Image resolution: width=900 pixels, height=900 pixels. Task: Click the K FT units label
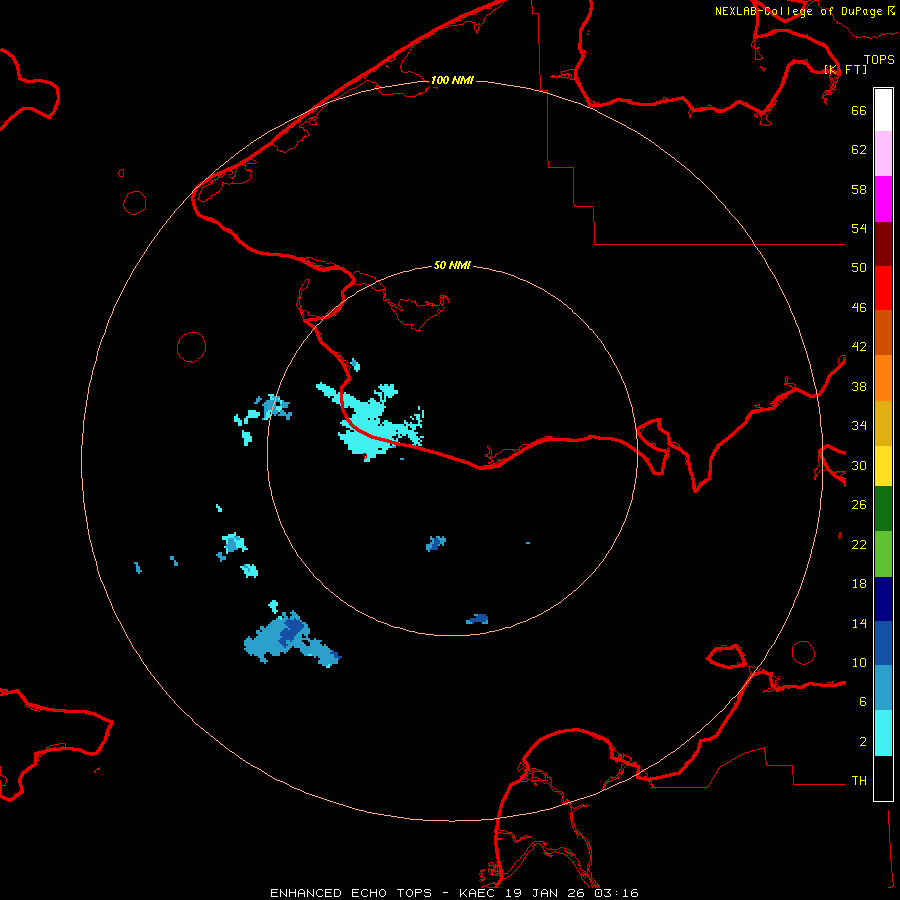tap(845, 69)
